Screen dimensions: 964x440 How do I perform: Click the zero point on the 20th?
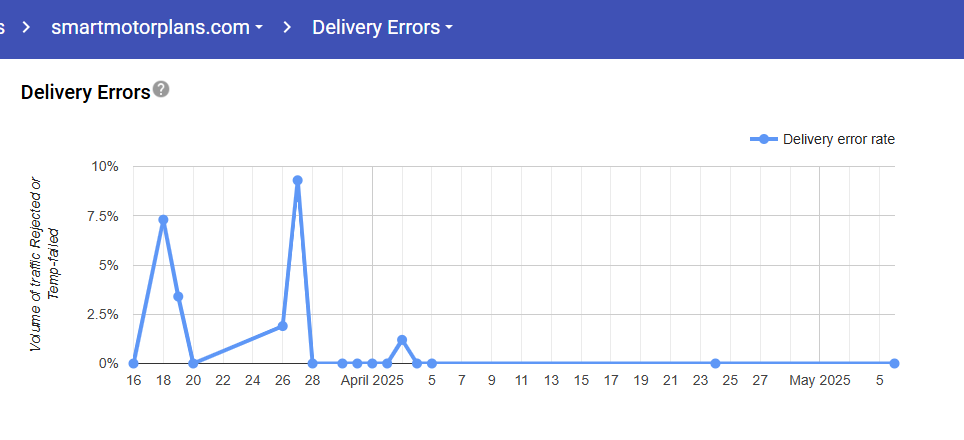[193, 363]
